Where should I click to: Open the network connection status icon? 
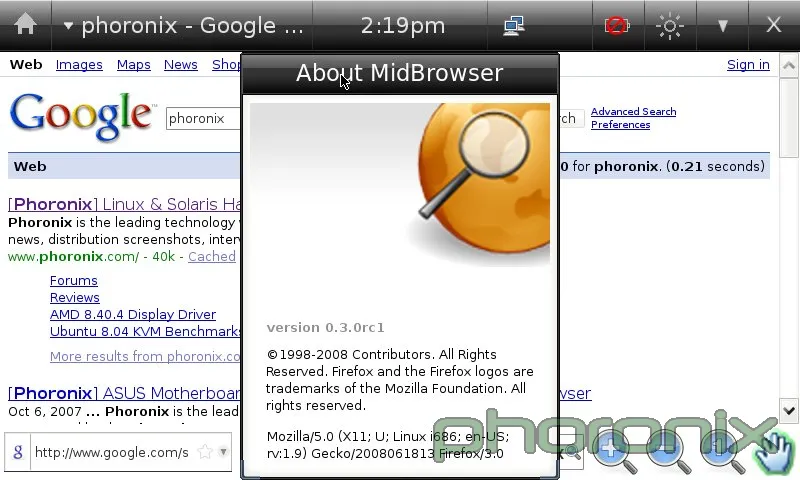pyautogui.click(x=514, y=26)
